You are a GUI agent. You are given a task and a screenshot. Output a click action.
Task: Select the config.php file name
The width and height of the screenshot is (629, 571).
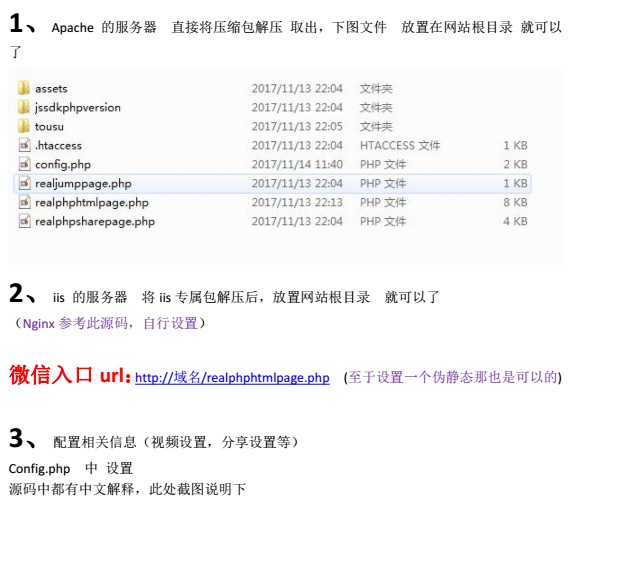pos(63,165)
